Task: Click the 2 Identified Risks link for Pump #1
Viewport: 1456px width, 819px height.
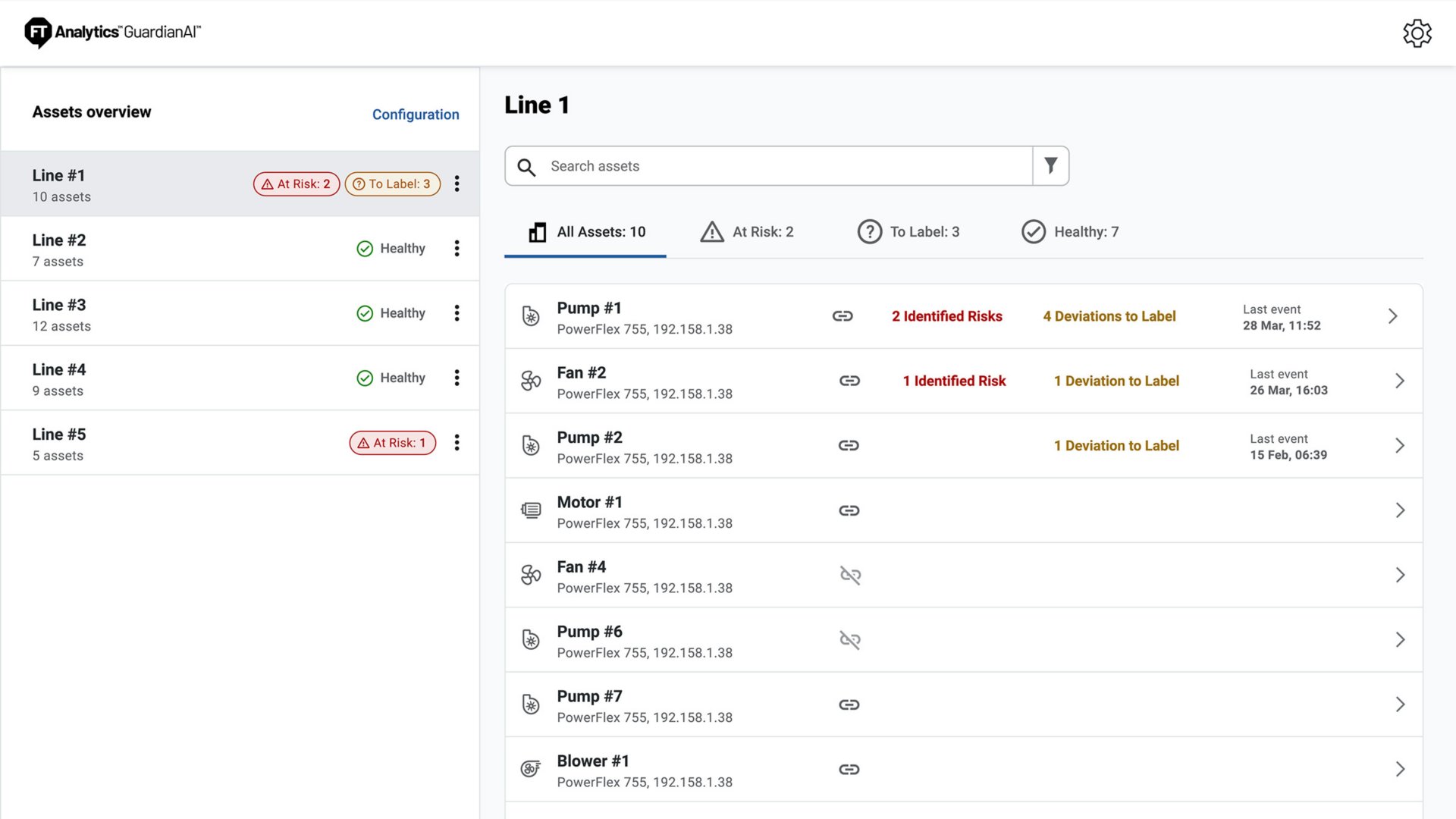Action: pos(946,316)
